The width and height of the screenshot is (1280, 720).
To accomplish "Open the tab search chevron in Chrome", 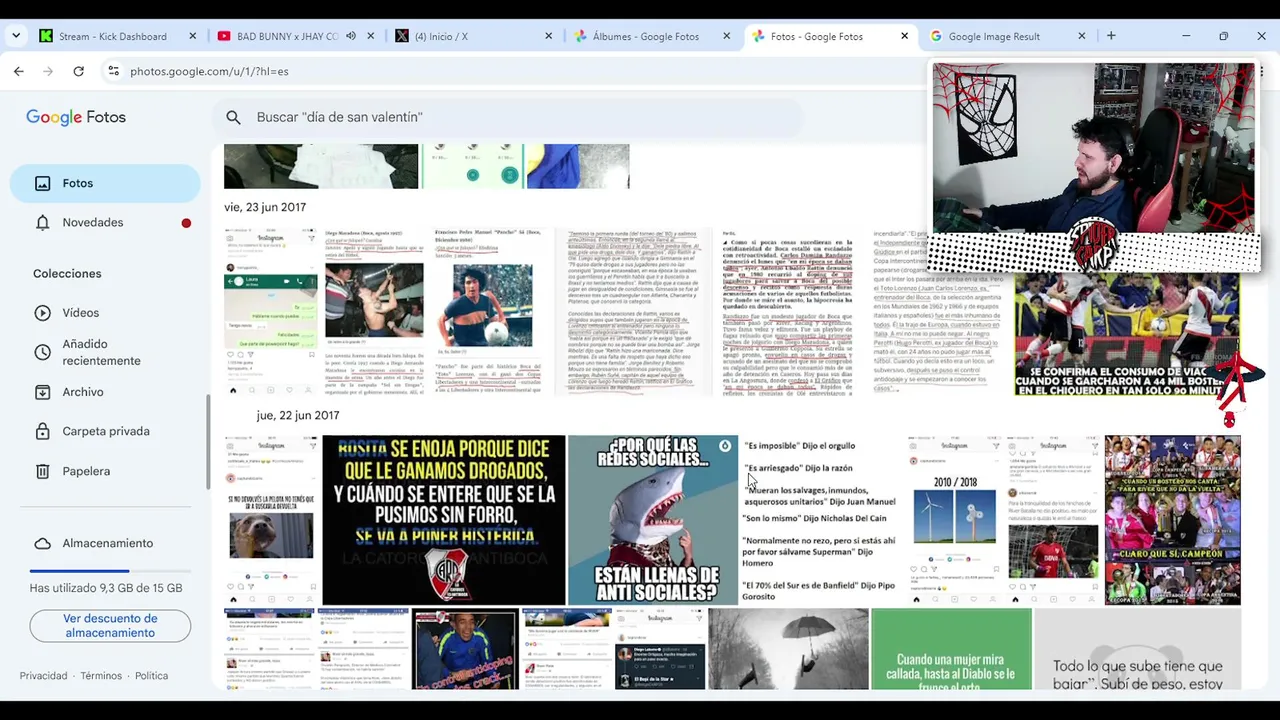I will point(16,36).
